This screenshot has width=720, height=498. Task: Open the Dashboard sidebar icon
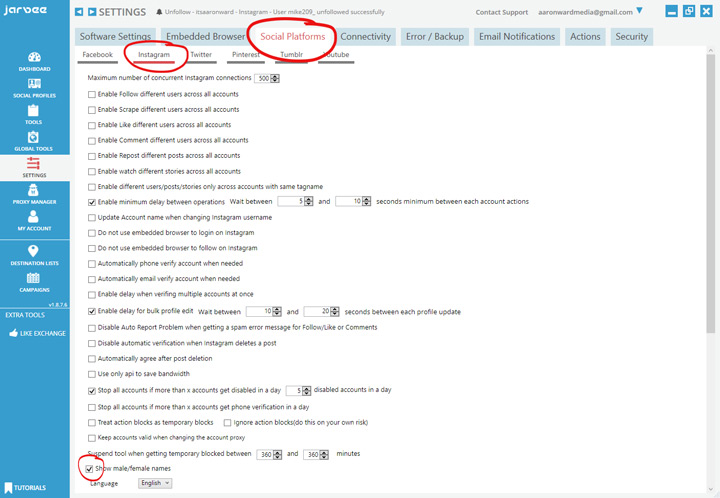34,62
